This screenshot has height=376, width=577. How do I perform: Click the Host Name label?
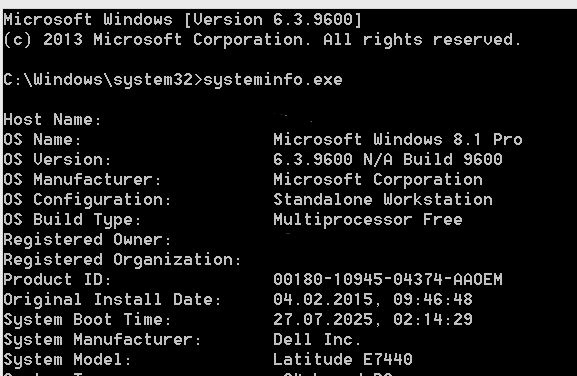tap(52, 119)
